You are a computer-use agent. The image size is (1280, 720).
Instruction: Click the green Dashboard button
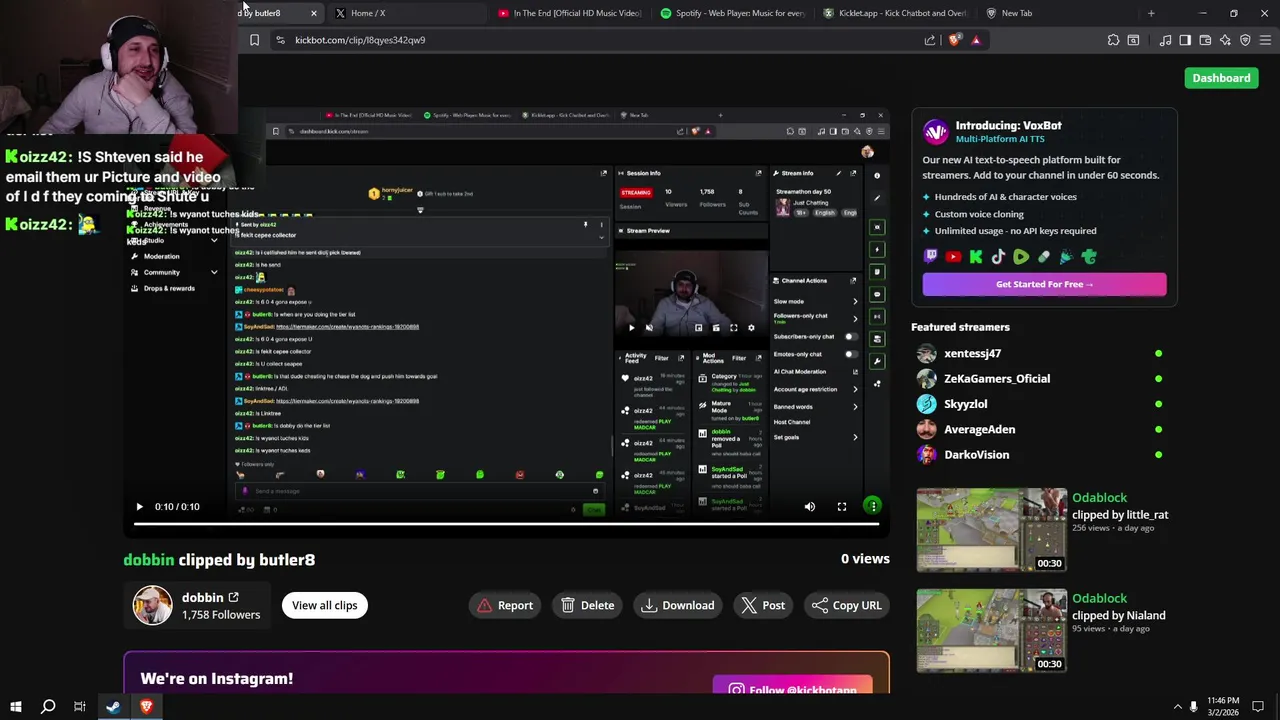point(1221,78)
